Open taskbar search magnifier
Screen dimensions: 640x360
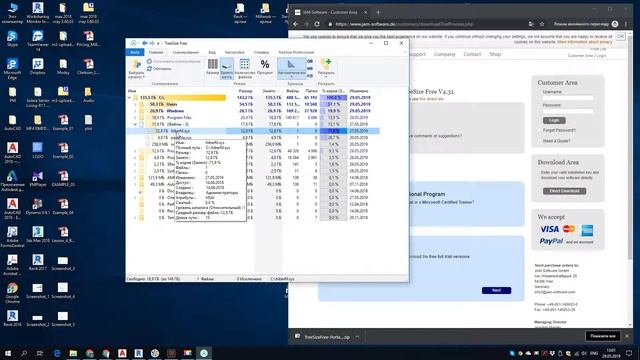(x=24, y=353)
